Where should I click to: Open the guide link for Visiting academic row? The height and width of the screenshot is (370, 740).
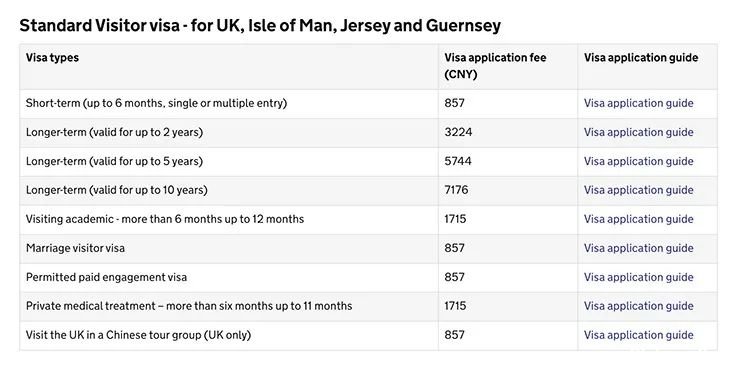tap(639, 219)
